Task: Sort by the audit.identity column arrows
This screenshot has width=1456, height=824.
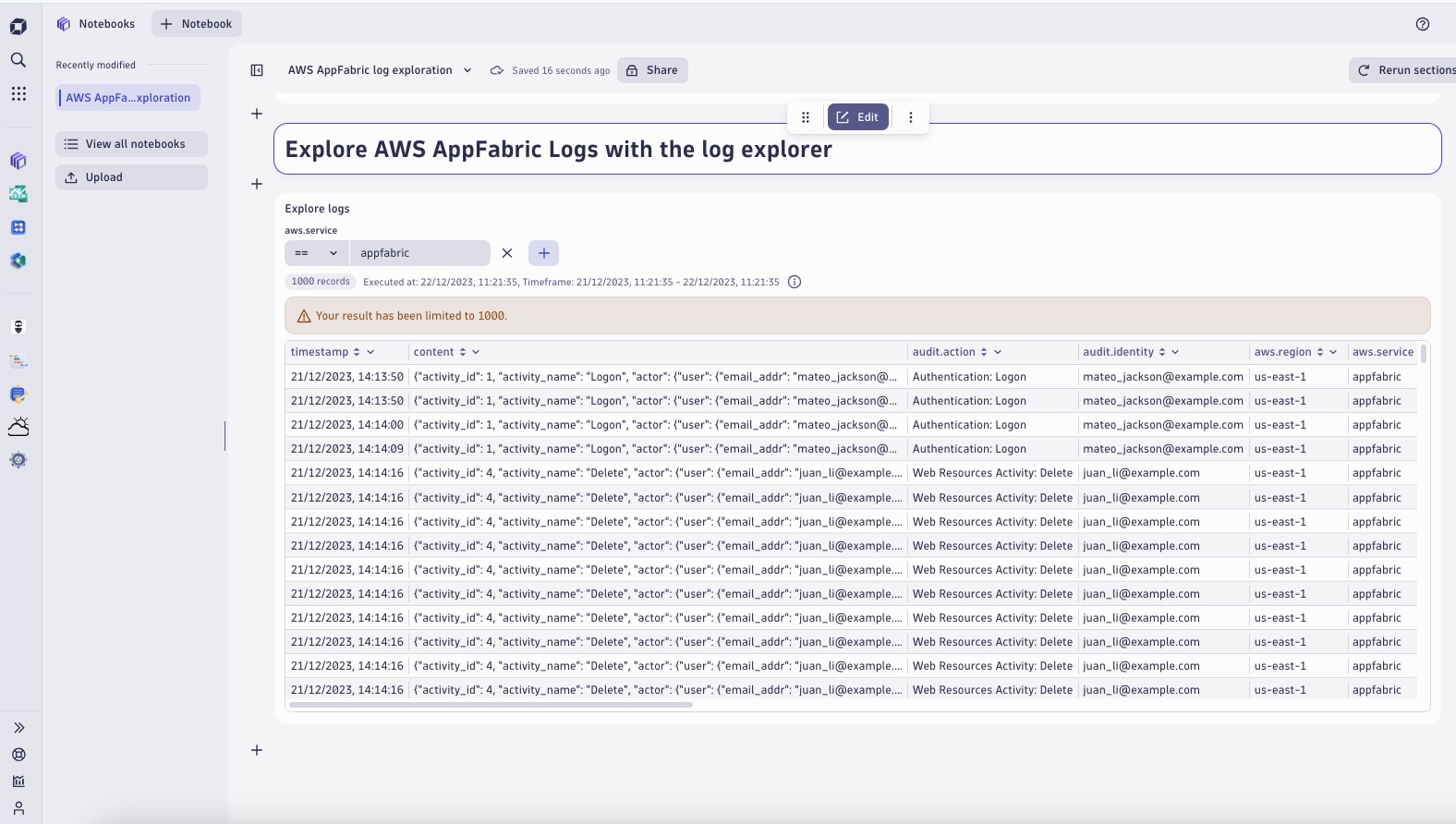Action: (1162, 352)
